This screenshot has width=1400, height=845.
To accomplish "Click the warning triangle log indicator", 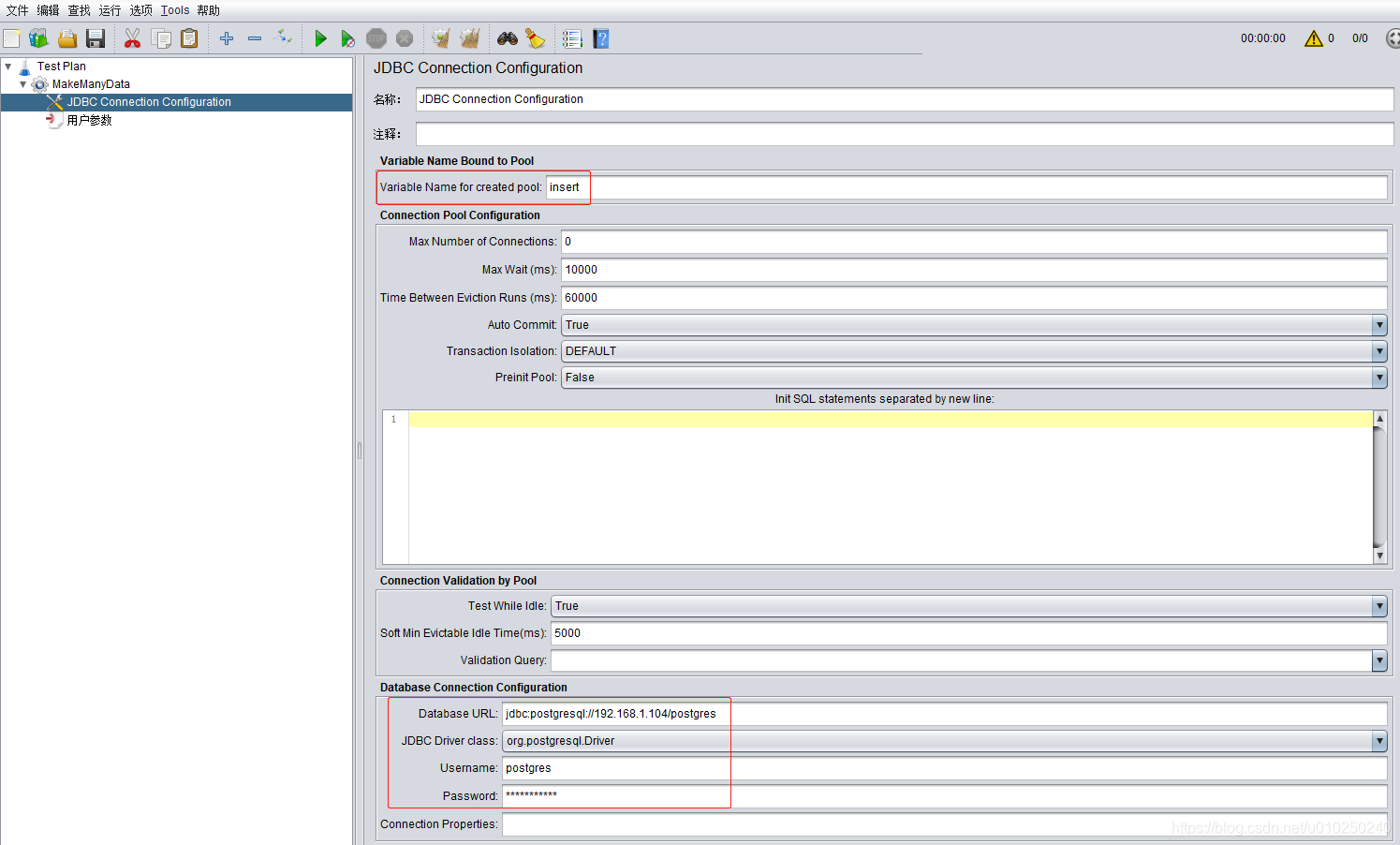I will pos(1314,38).
